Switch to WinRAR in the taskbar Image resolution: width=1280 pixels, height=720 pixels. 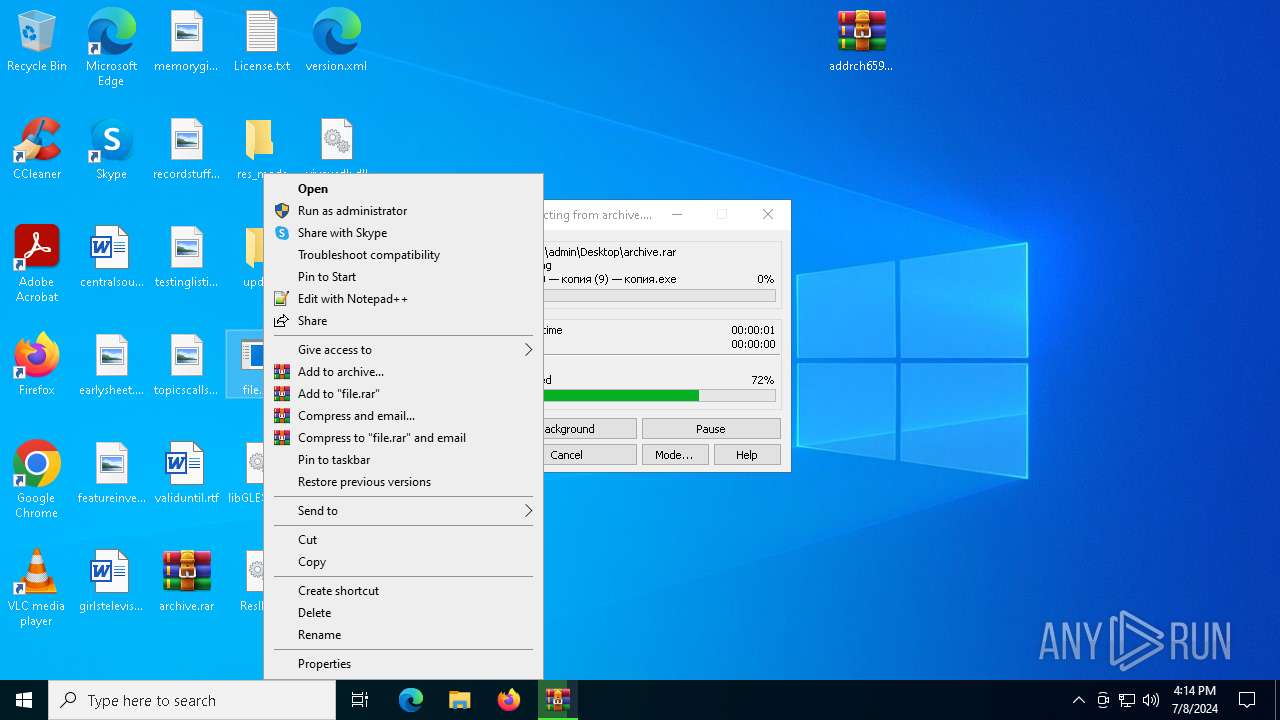click(558, 700)
